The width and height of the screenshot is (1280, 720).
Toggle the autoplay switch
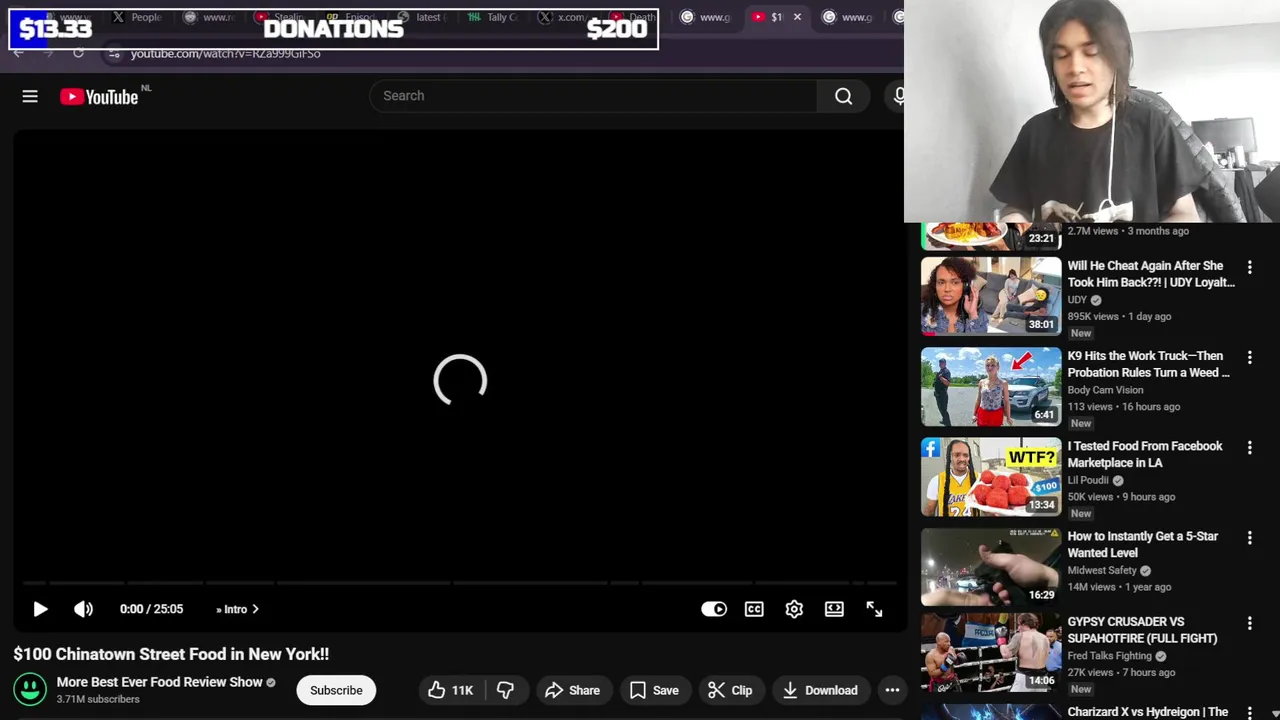(x=714, y=609)
